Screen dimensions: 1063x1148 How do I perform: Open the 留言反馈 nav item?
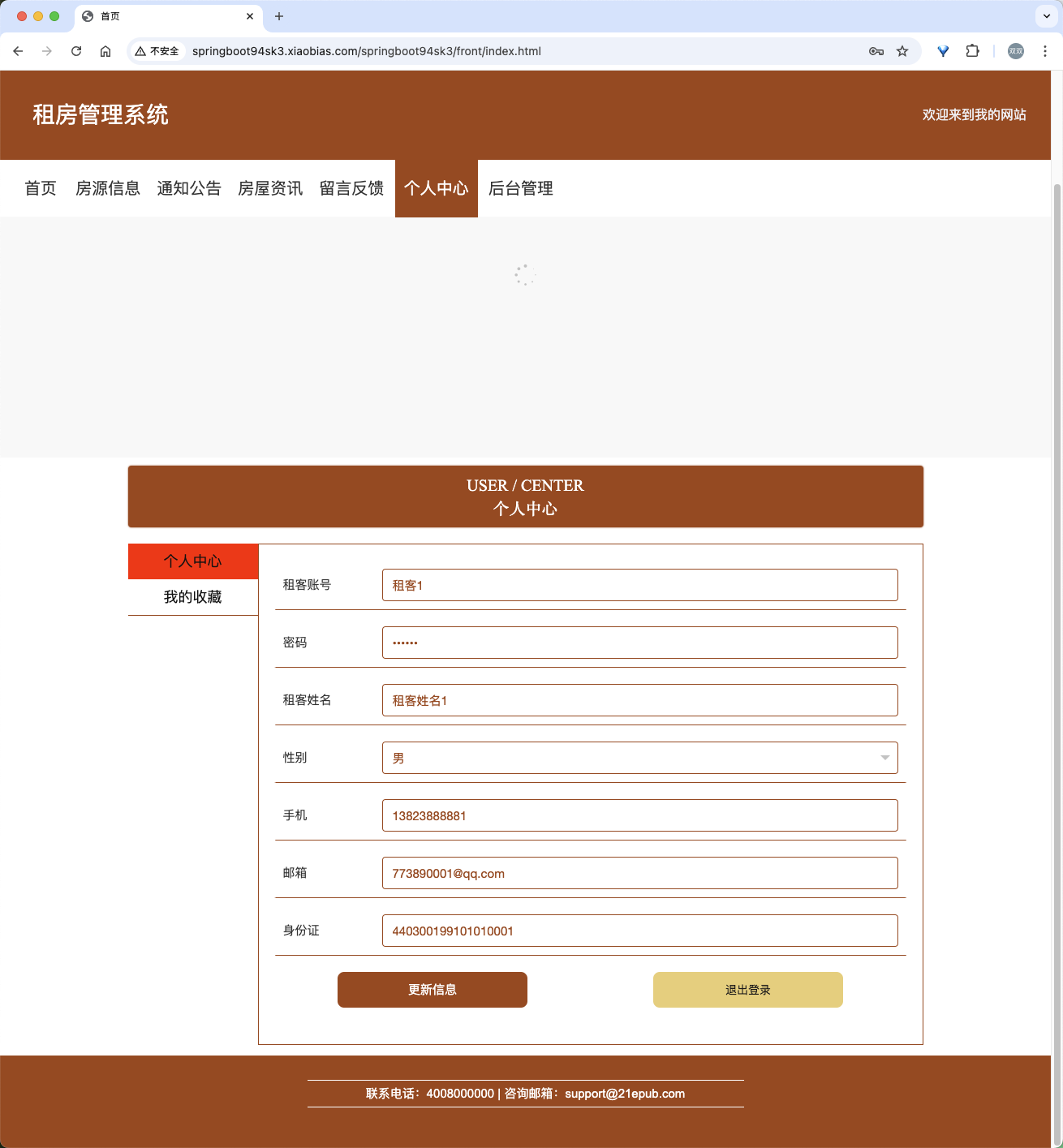[x=351, y=188]
